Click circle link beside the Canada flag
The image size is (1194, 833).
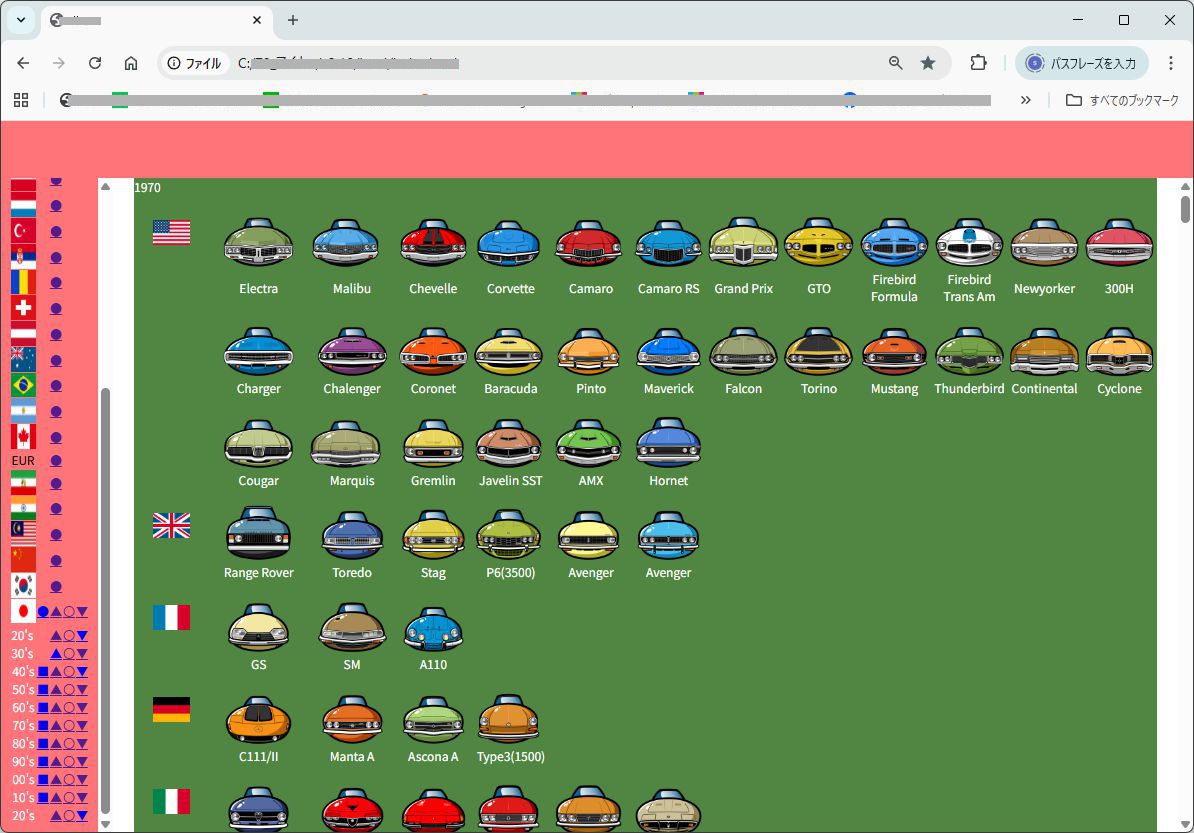coord(56,437)
